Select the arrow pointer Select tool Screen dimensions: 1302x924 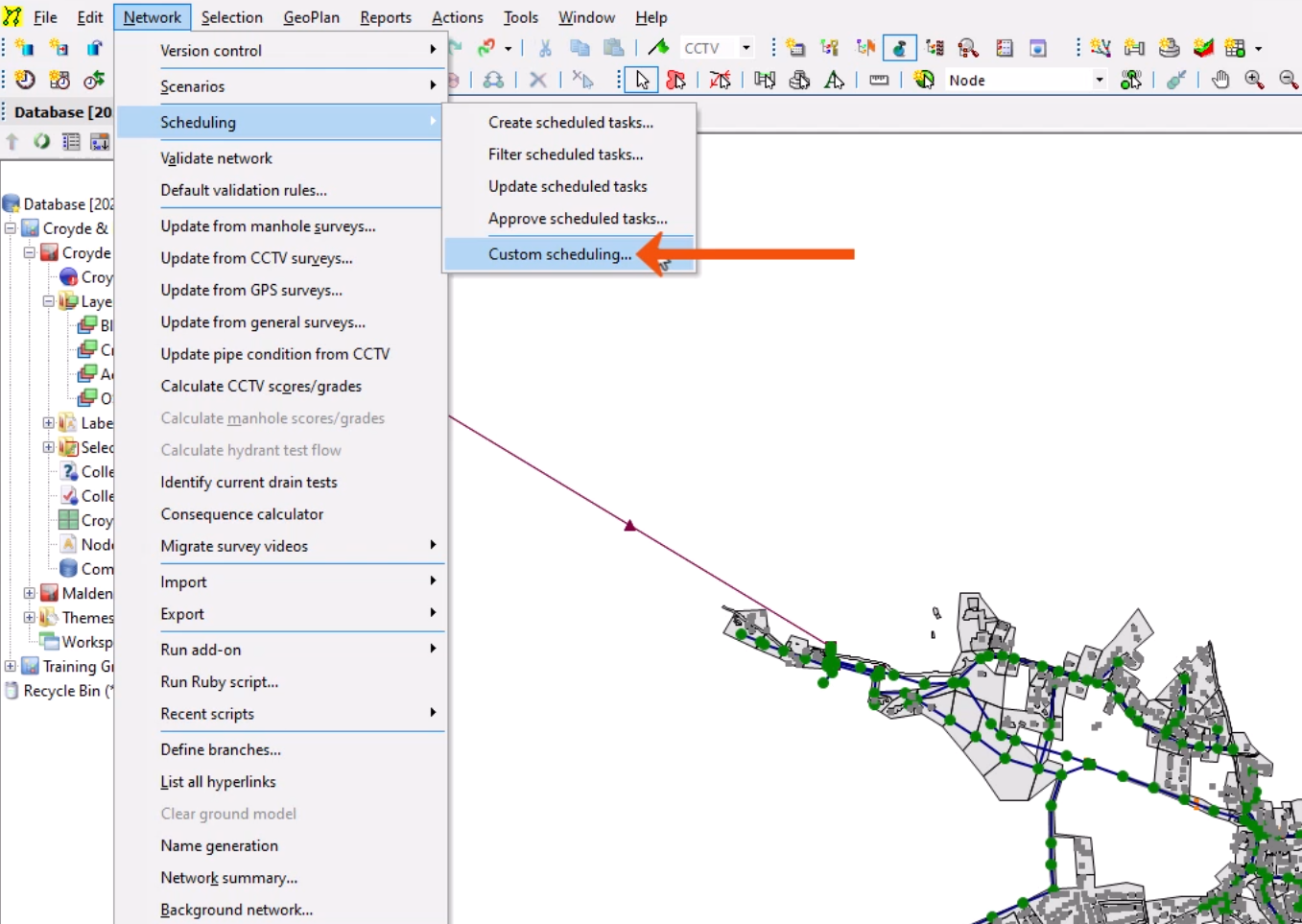642,81
